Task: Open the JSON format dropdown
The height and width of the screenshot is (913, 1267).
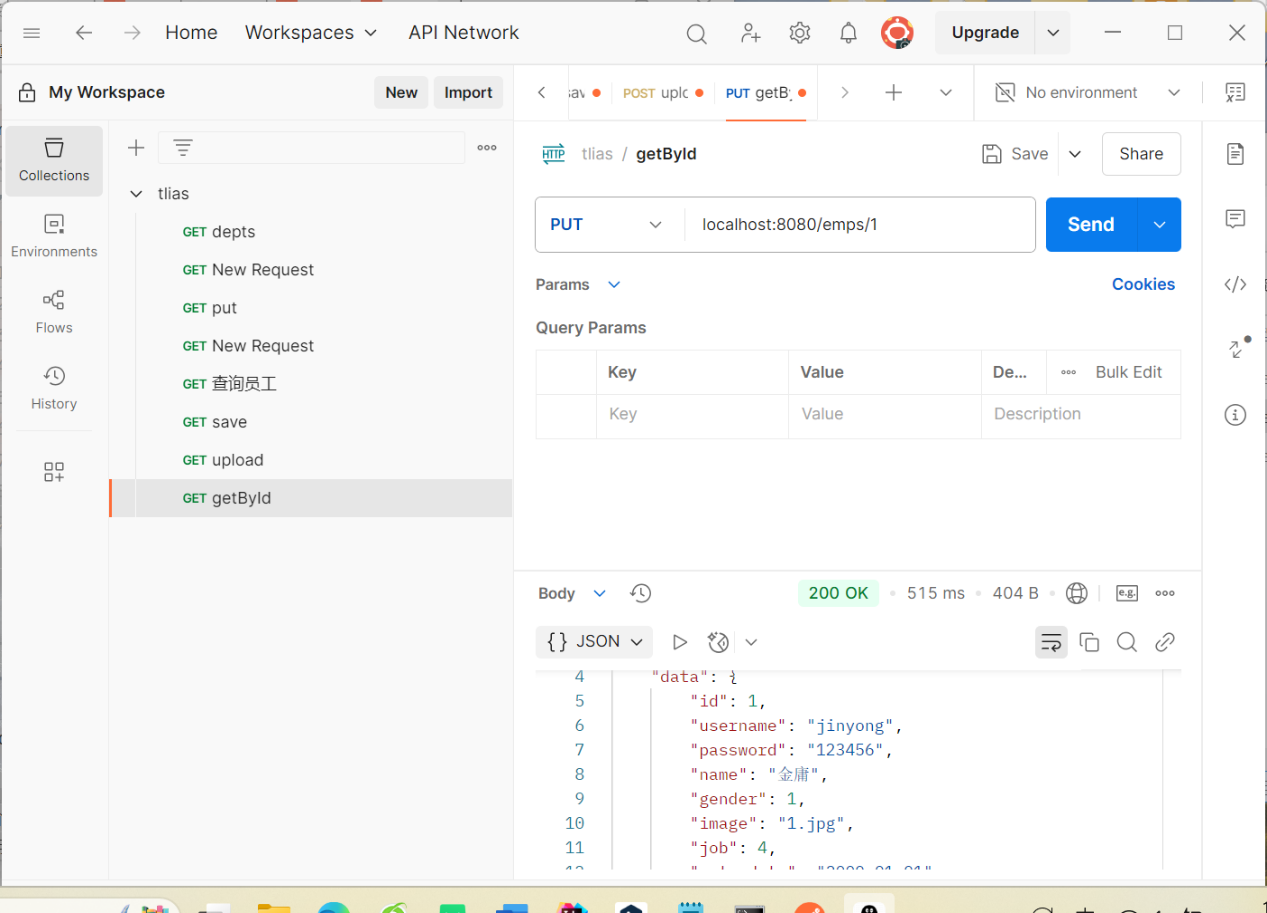Action: click(x=594, y=642)
